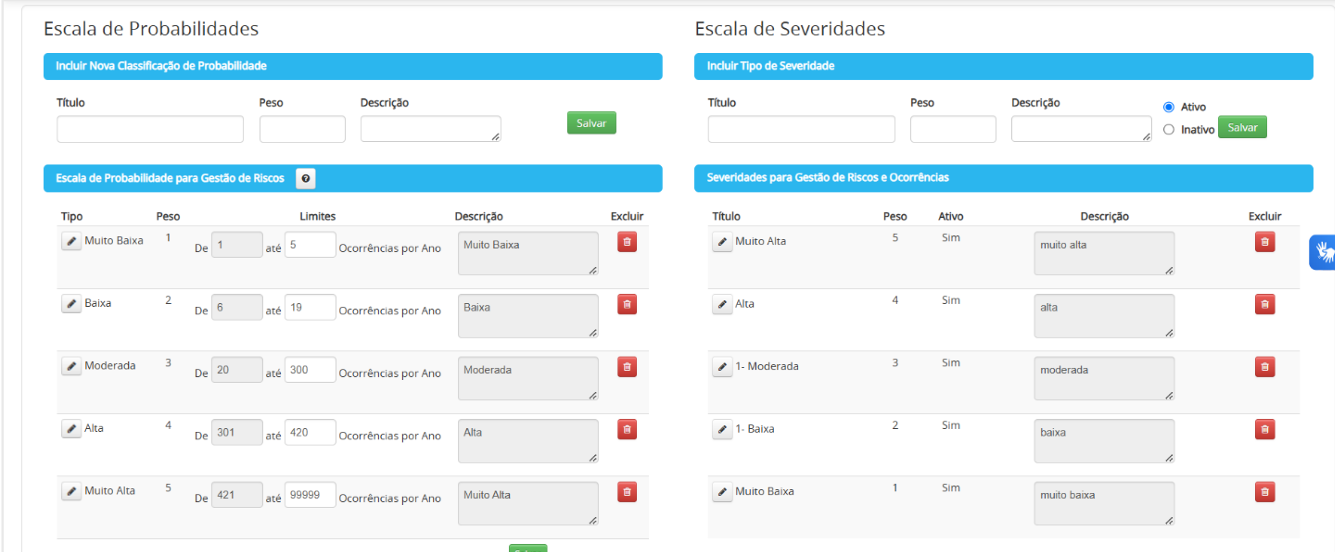The height and width of the screenshot is (552, 1335).
Task: Delete the Baixa probability row
Action: tap(627, 304)
